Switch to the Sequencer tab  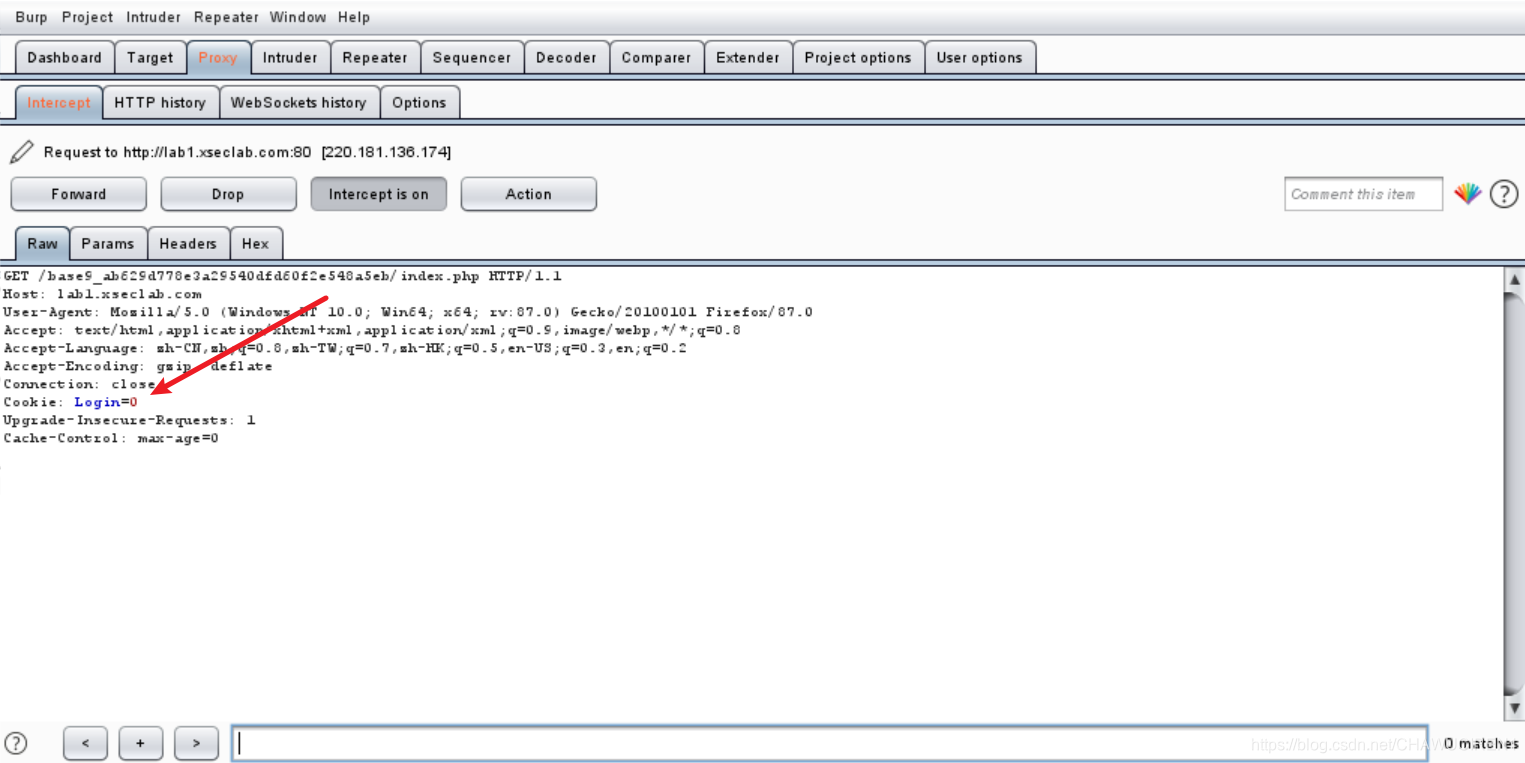tap(472, 57)
